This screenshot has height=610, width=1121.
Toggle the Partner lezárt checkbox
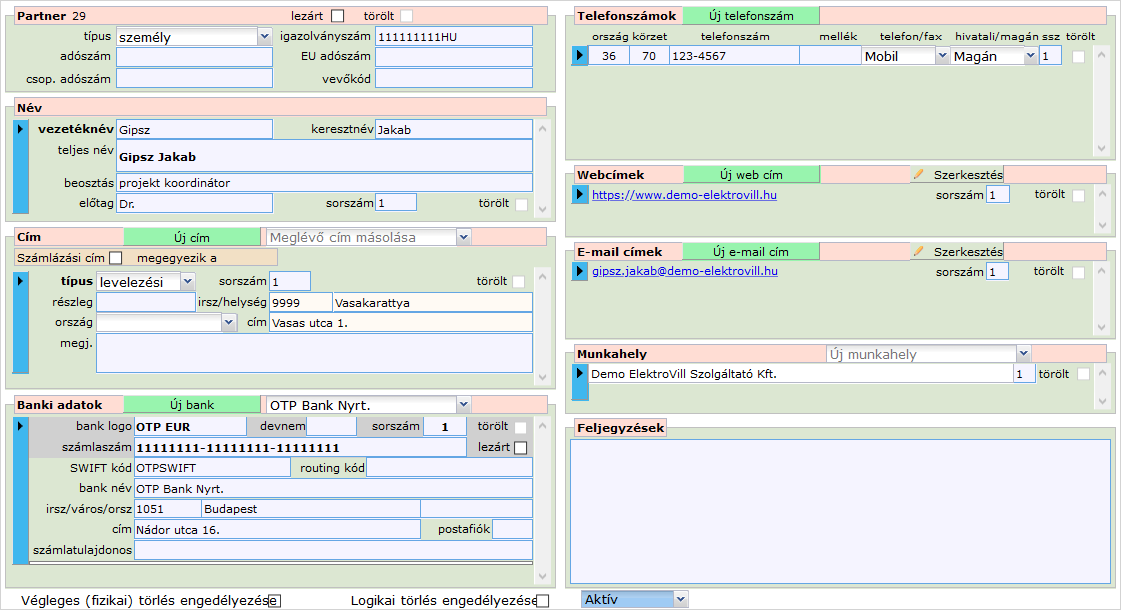tap(337, 16)
